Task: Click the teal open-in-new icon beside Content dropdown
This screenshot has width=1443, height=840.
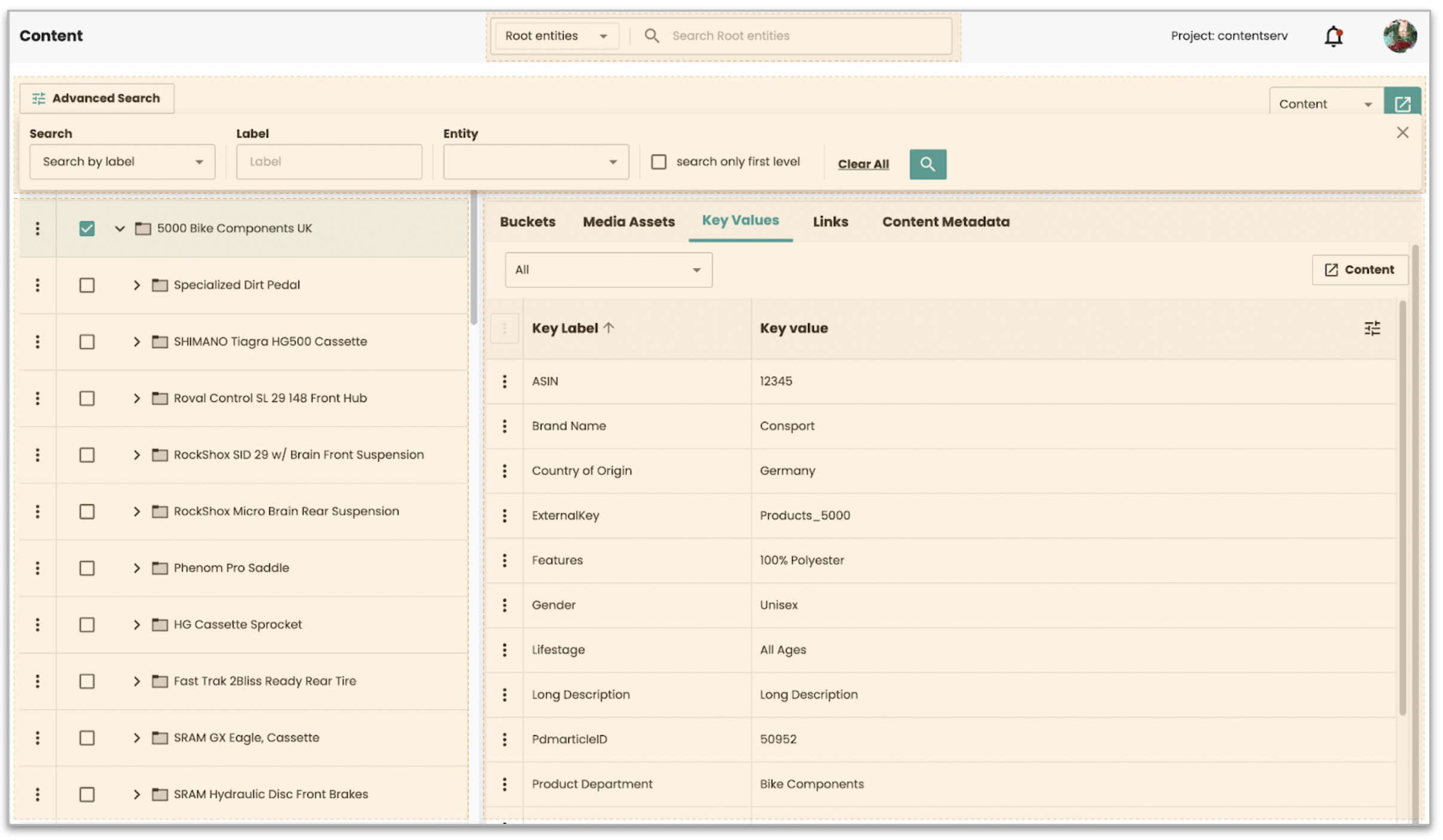Action: [x=1402, y=104]
